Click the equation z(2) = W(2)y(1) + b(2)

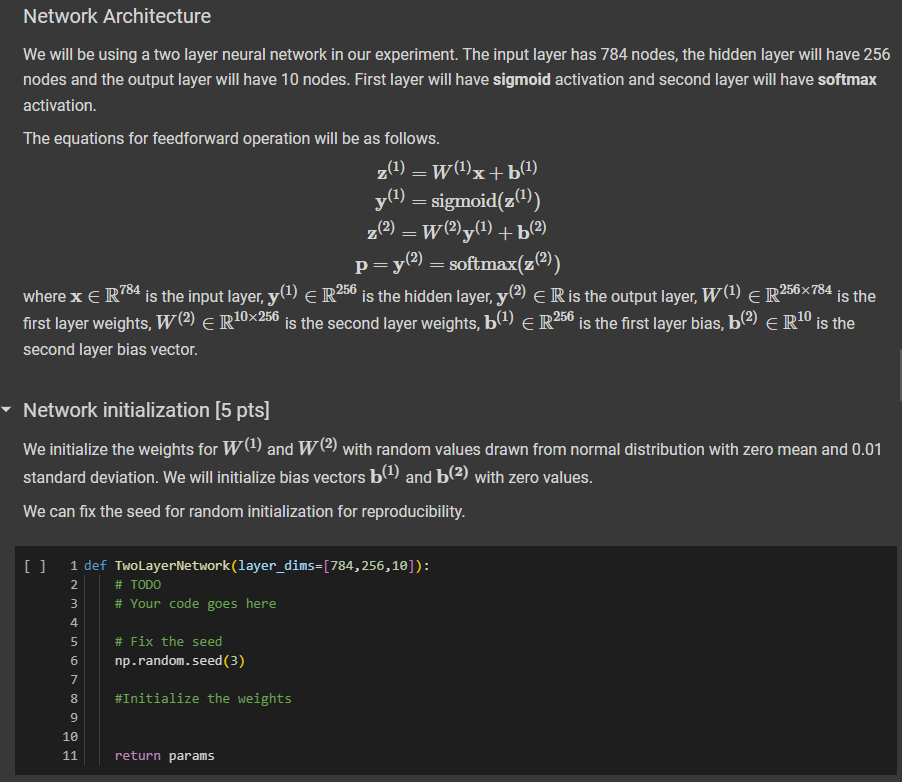click(x=457, y=231)
